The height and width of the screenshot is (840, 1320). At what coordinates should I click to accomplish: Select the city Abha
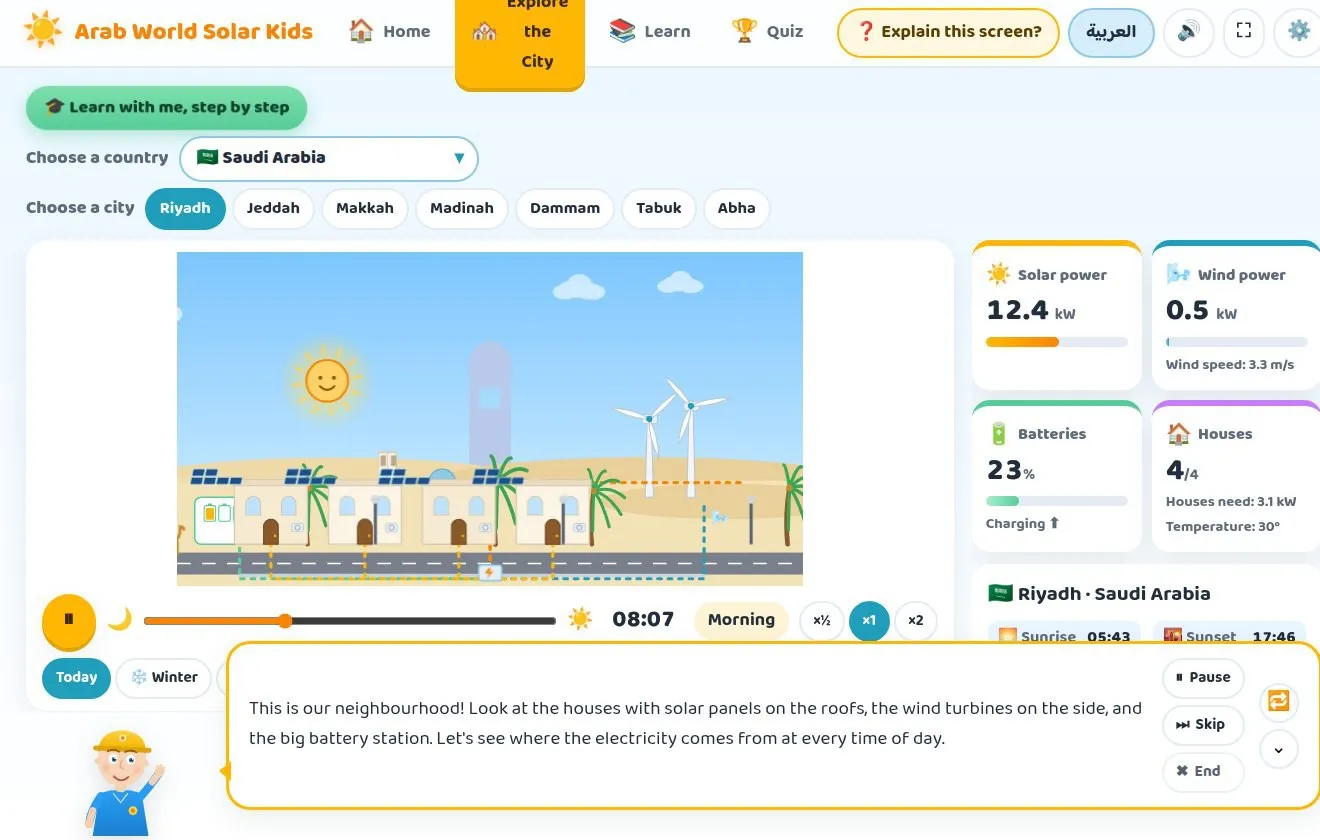click(x=737, y=209)
